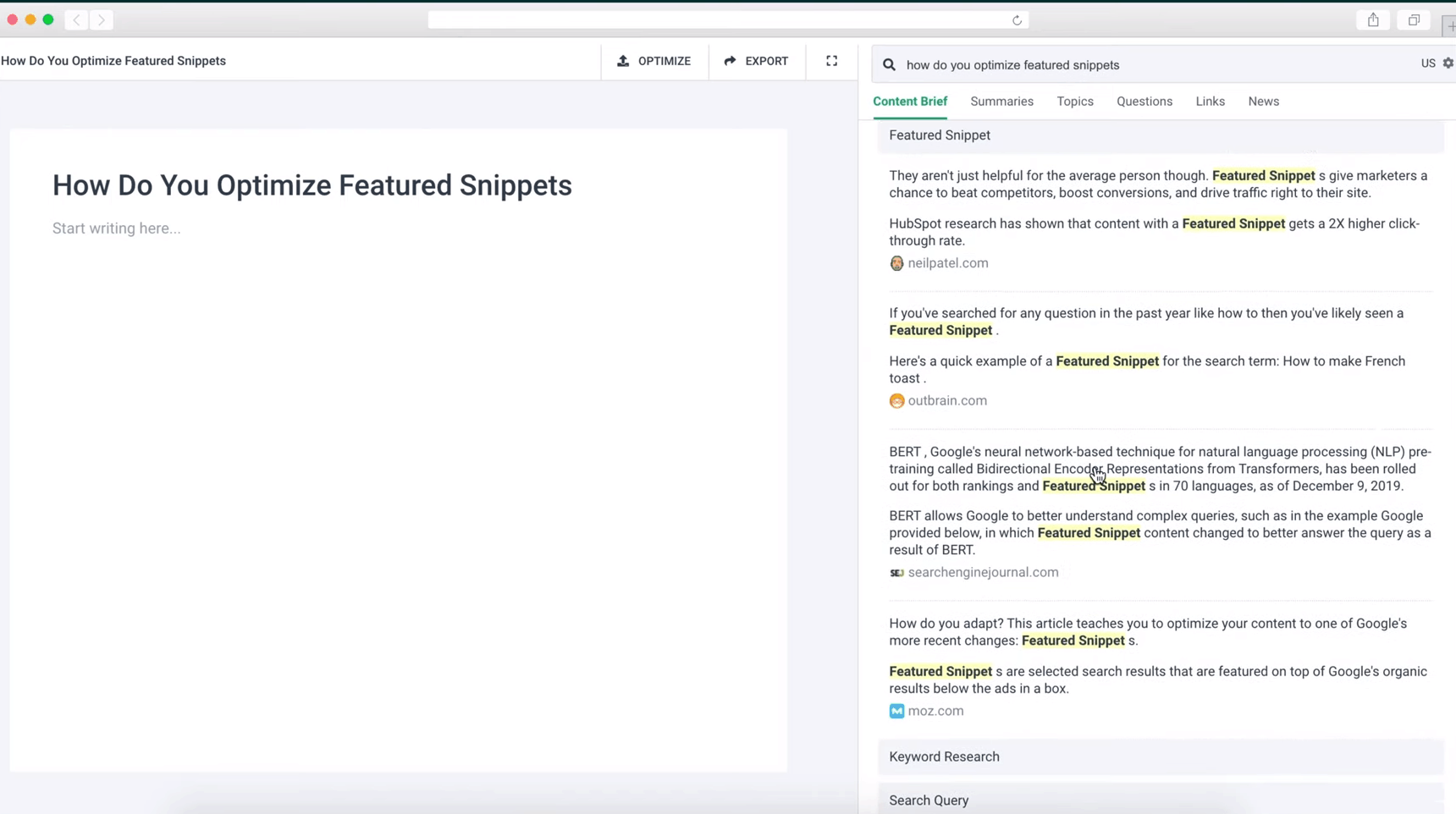
Task: Click the 'Here's a quick example' paragraph
Action: [x=1147, y=370]
